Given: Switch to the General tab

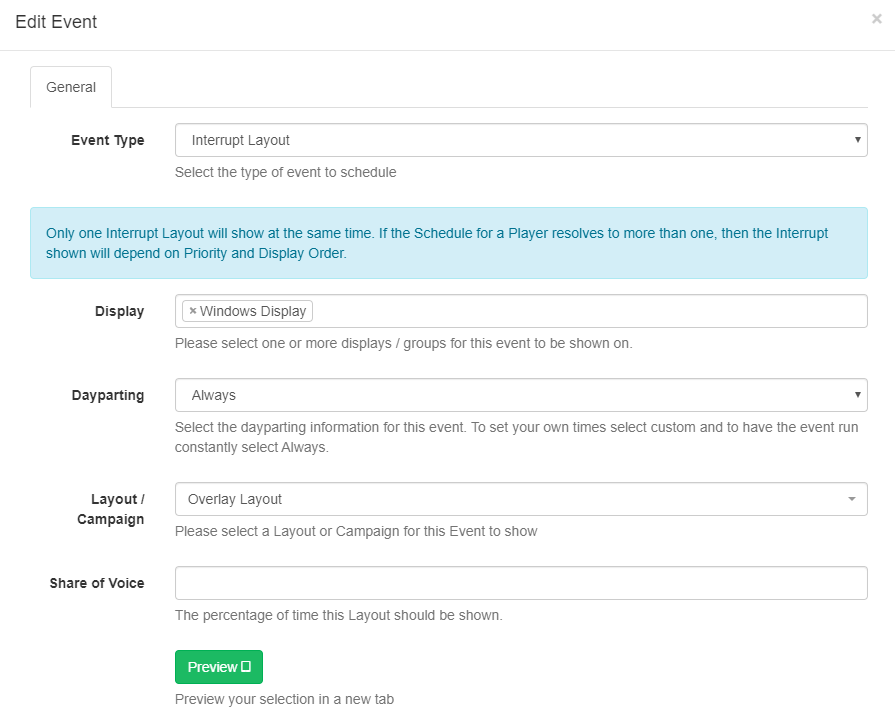Looking at the screenshot, I should pos(71,87).
